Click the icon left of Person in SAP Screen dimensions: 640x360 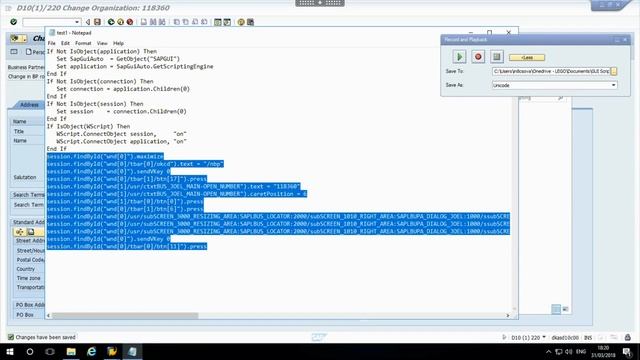click(x=14, y=52)
